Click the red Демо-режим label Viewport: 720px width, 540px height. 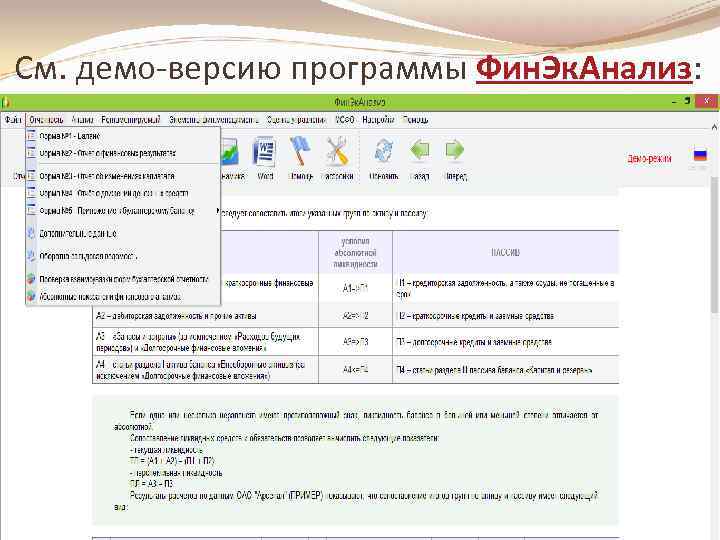(x=649, y=158)
